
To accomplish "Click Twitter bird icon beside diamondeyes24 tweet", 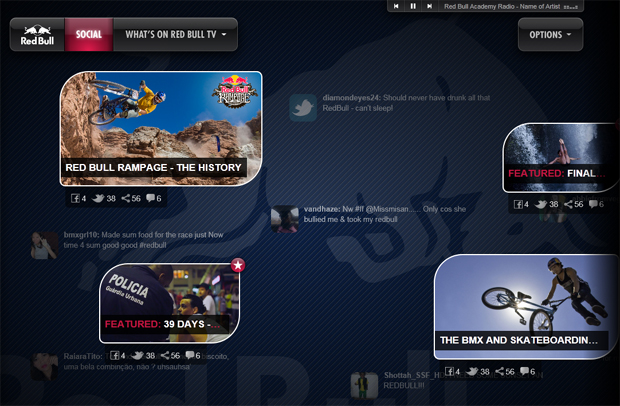I will 303,108.
